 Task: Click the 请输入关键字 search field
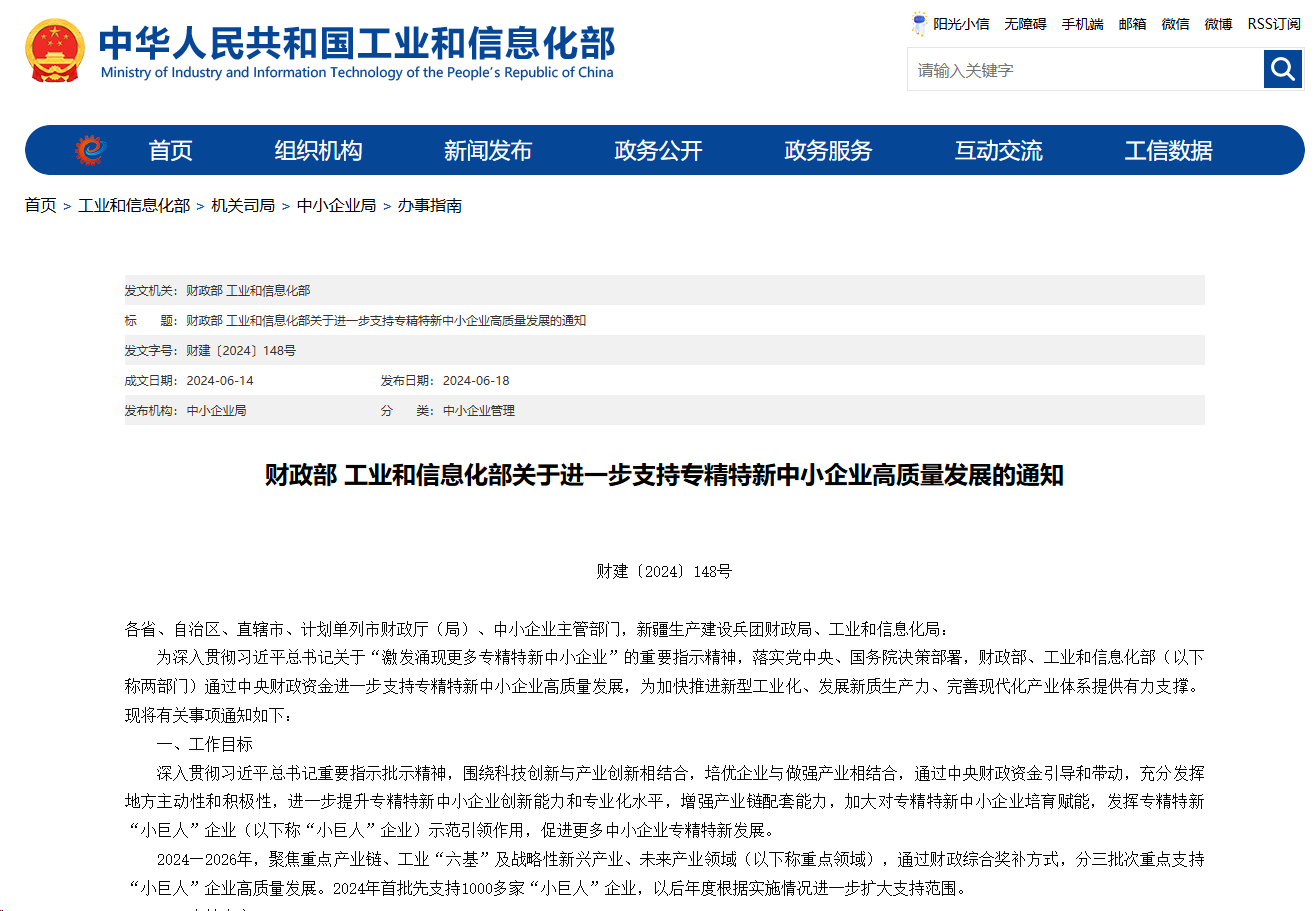tap(1085, 70)
